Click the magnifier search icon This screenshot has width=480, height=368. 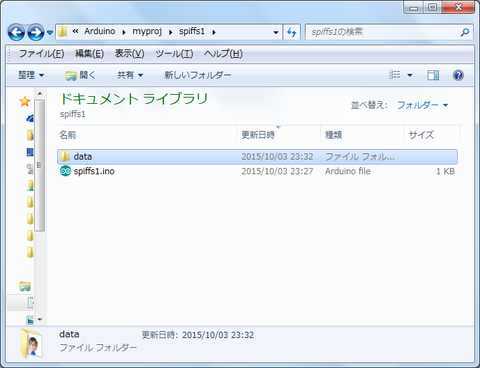pyautogui.click(x=465, y=32)
